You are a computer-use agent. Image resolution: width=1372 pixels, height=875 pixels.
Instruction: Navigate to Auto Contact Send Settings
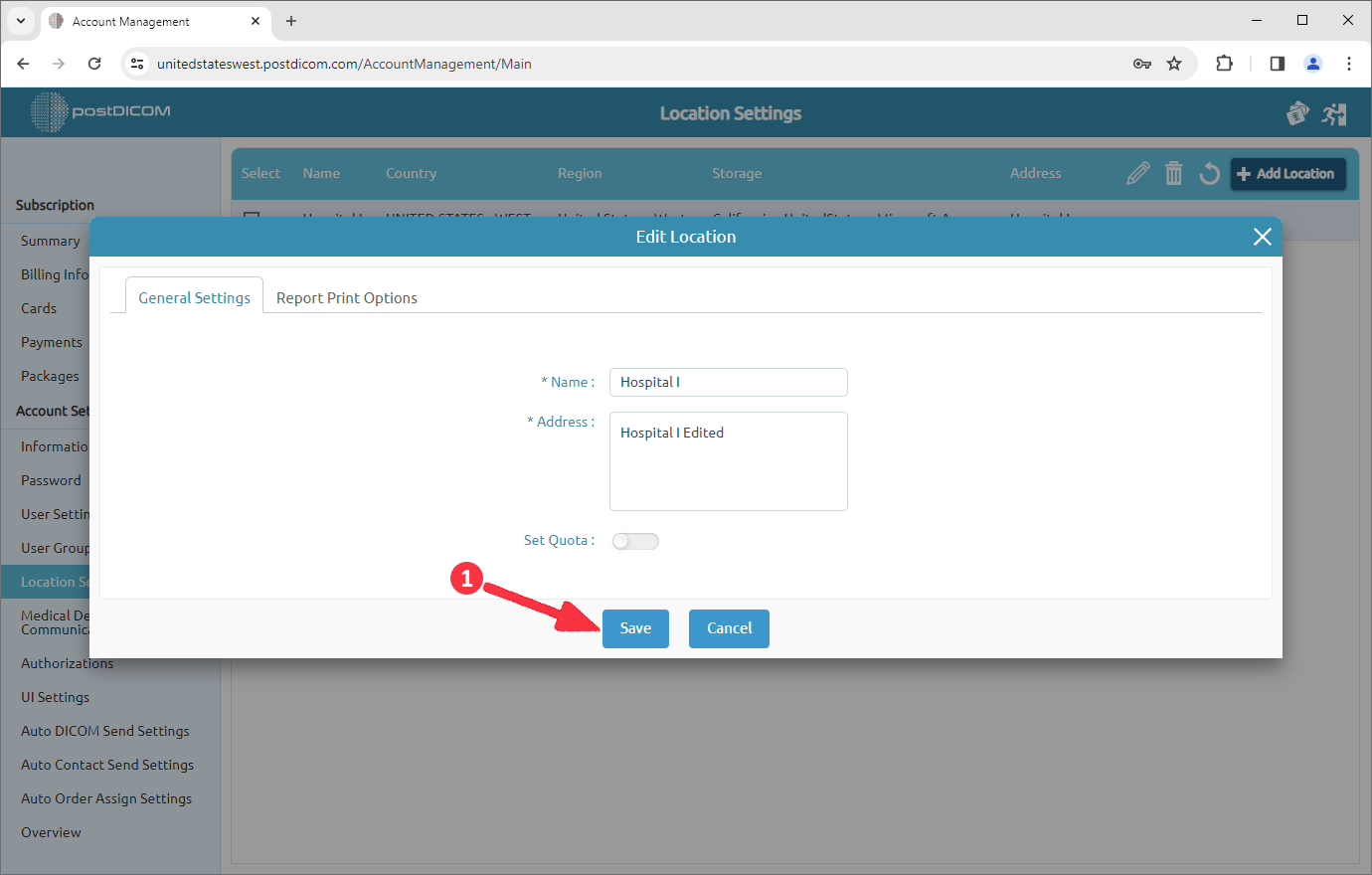click(106, 765)
